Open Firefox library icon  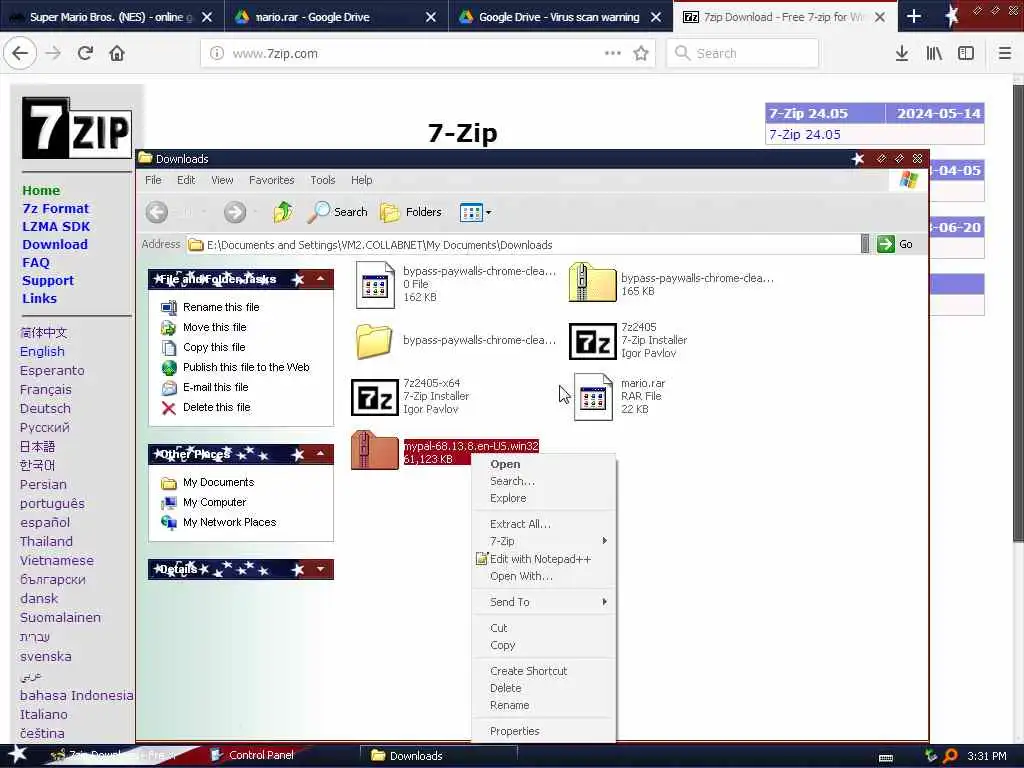[x=934, y=54]
